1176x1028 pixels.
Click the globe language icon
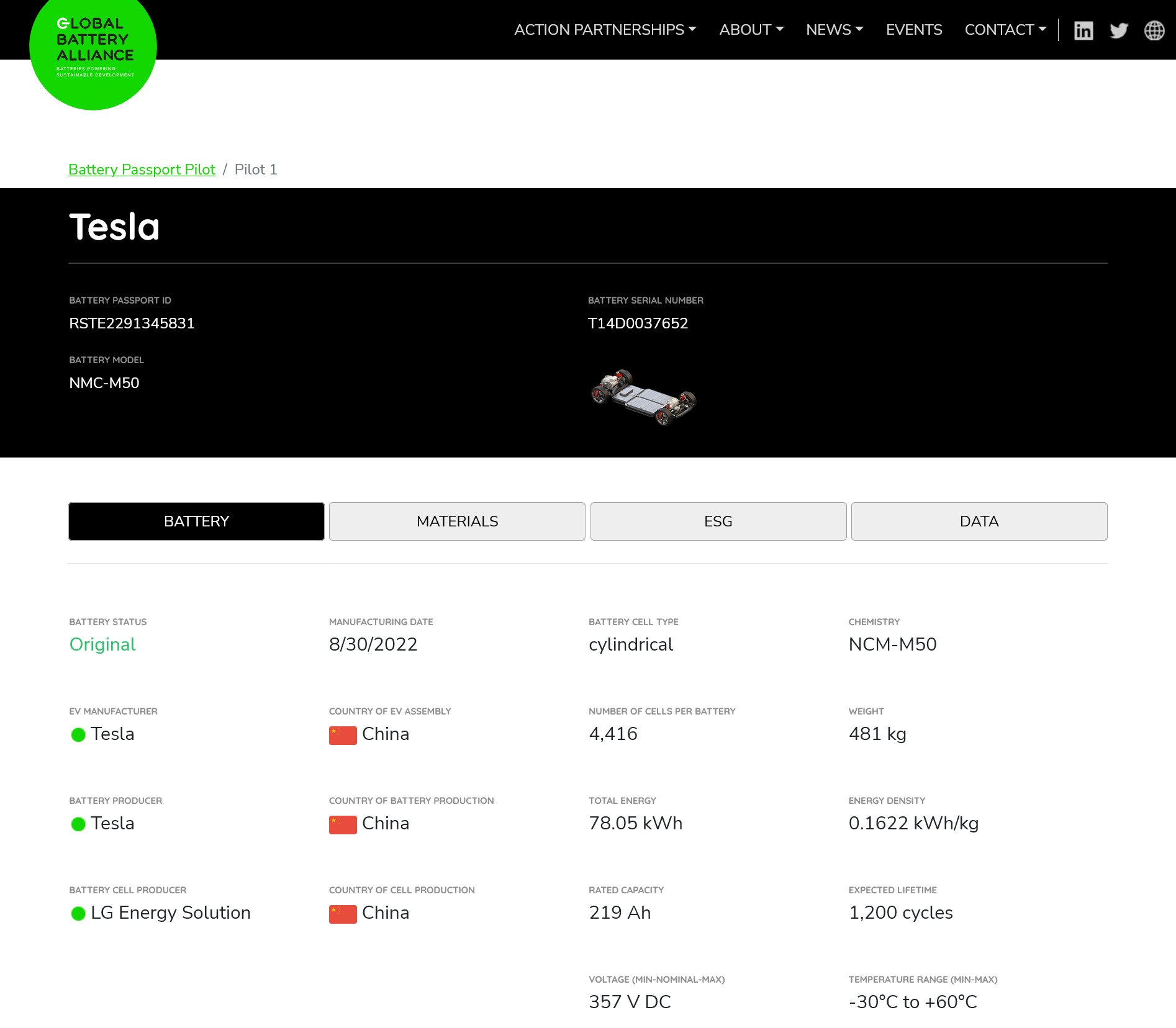(x=1154, y=30)
